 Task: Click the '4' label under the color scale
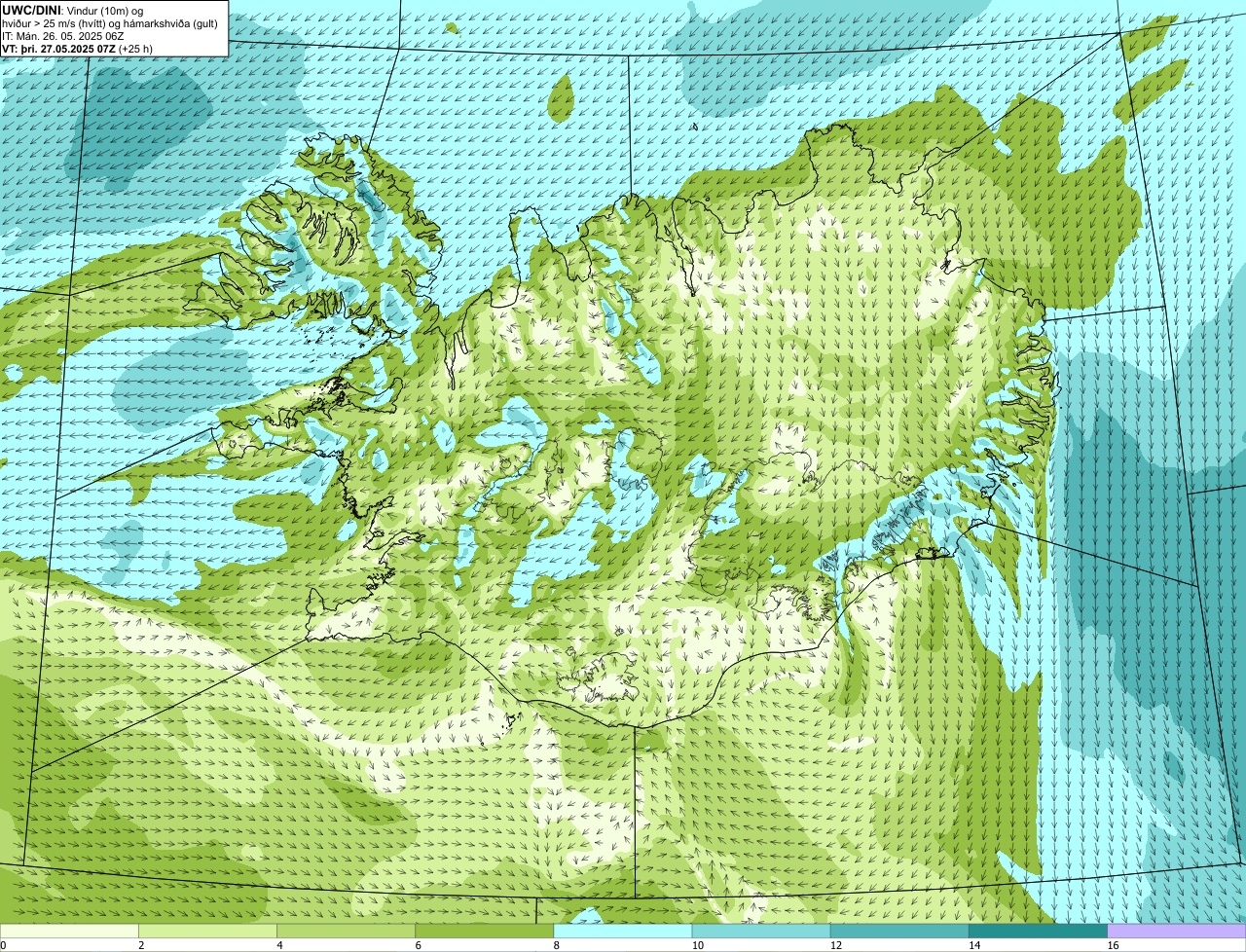click(279, 945)
